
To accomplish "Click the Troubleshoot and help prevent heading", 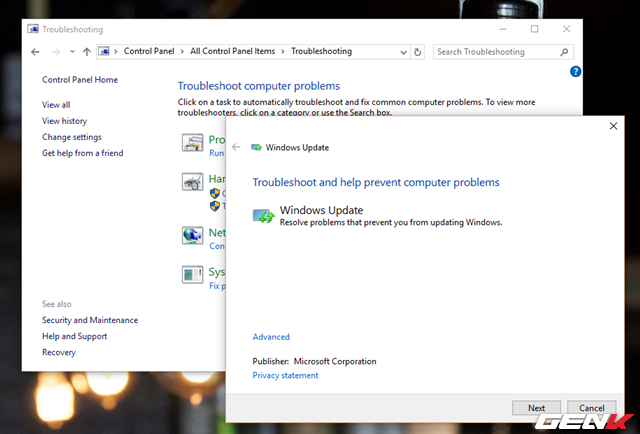I will (376, 182).
